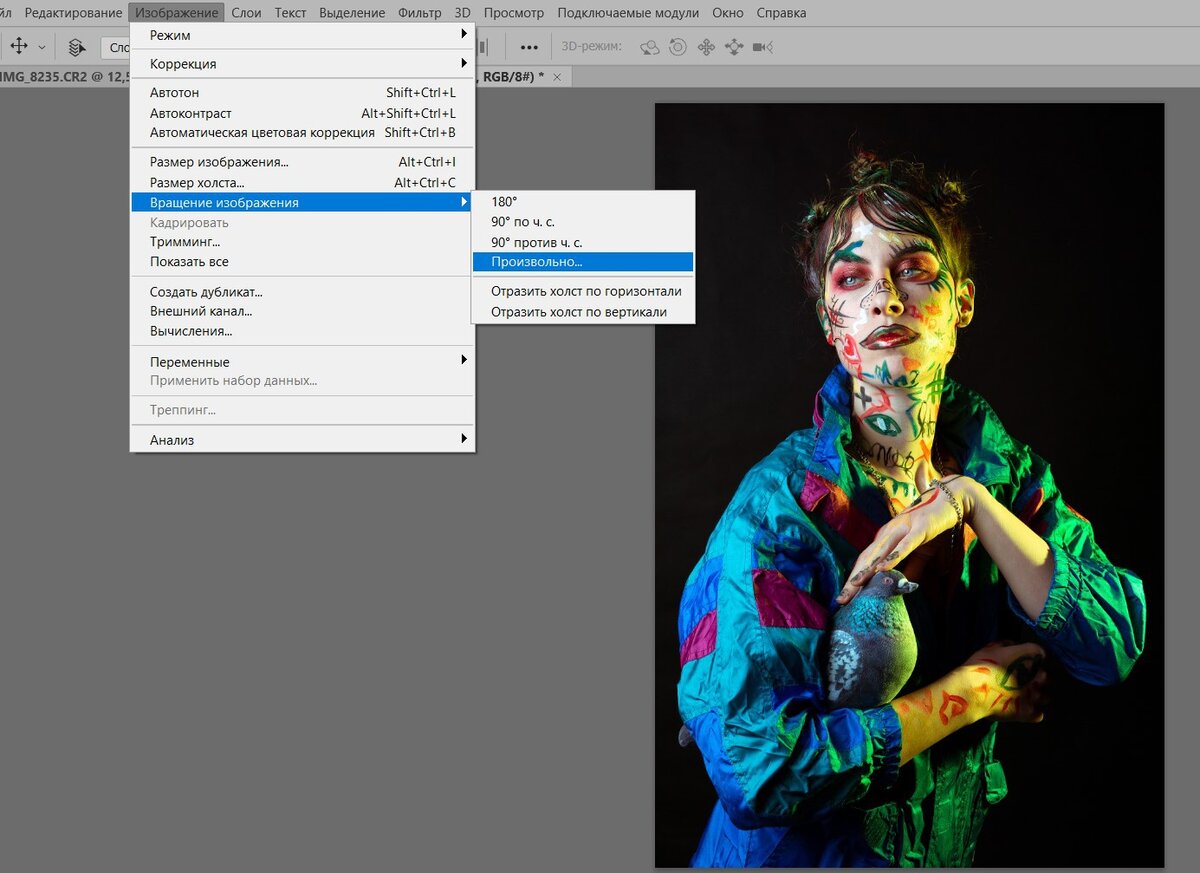Open the Текст menu
The width and height of the screenshot is (1200, 873).
pos(291,13)
